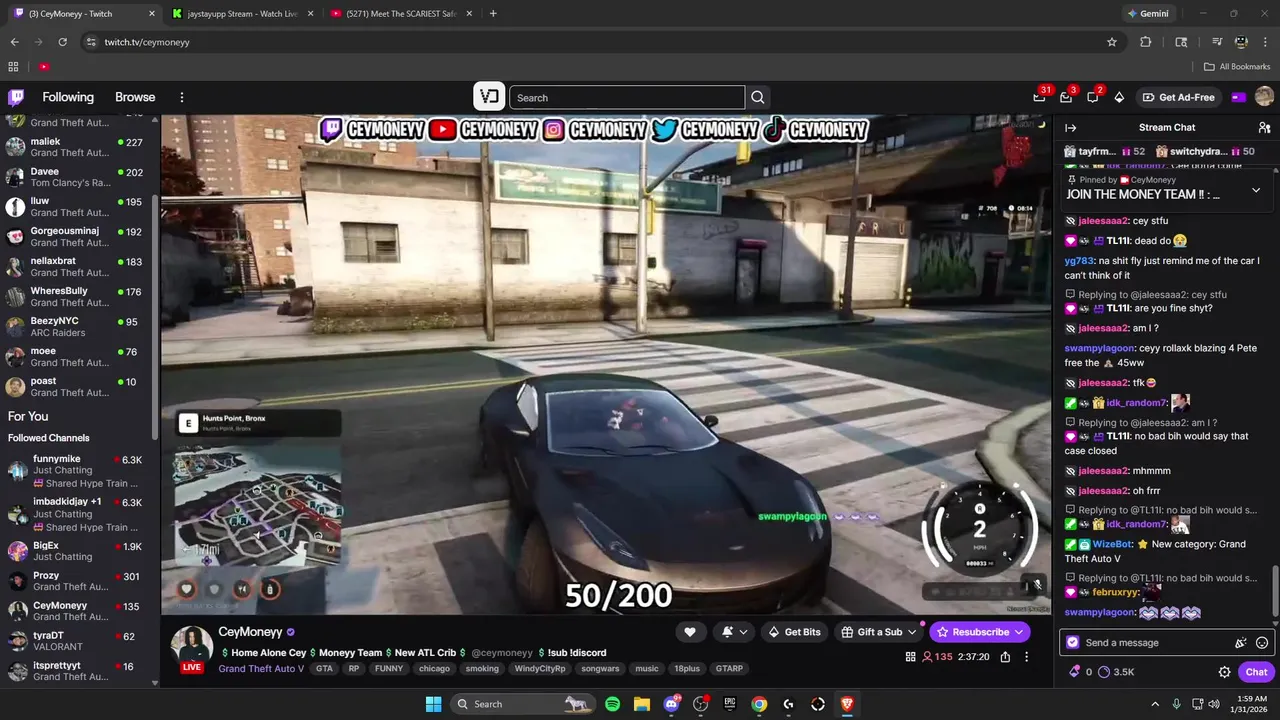Open File Explorer from the taskbar

(x=641, y=704)
